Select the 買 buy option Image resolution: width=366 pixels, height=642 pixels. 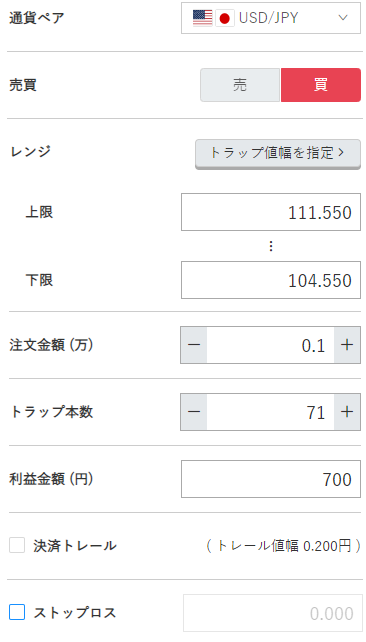click(x=321, y=85)
